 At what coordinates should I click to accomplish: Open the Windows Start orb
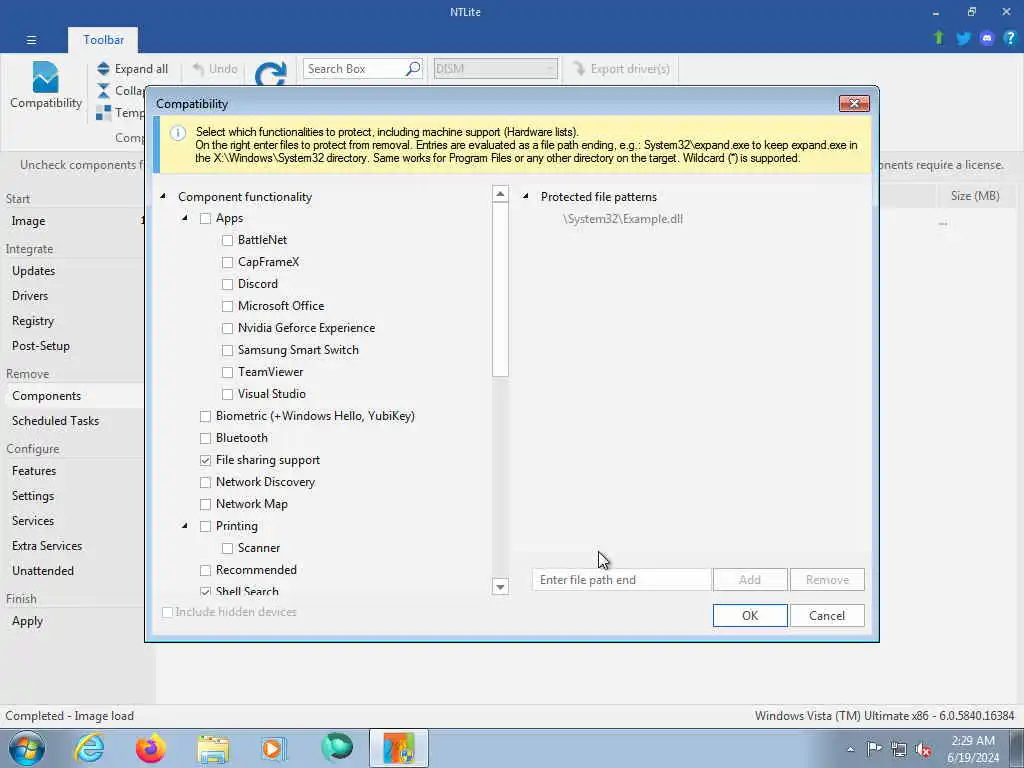click(x=27, y=748)
